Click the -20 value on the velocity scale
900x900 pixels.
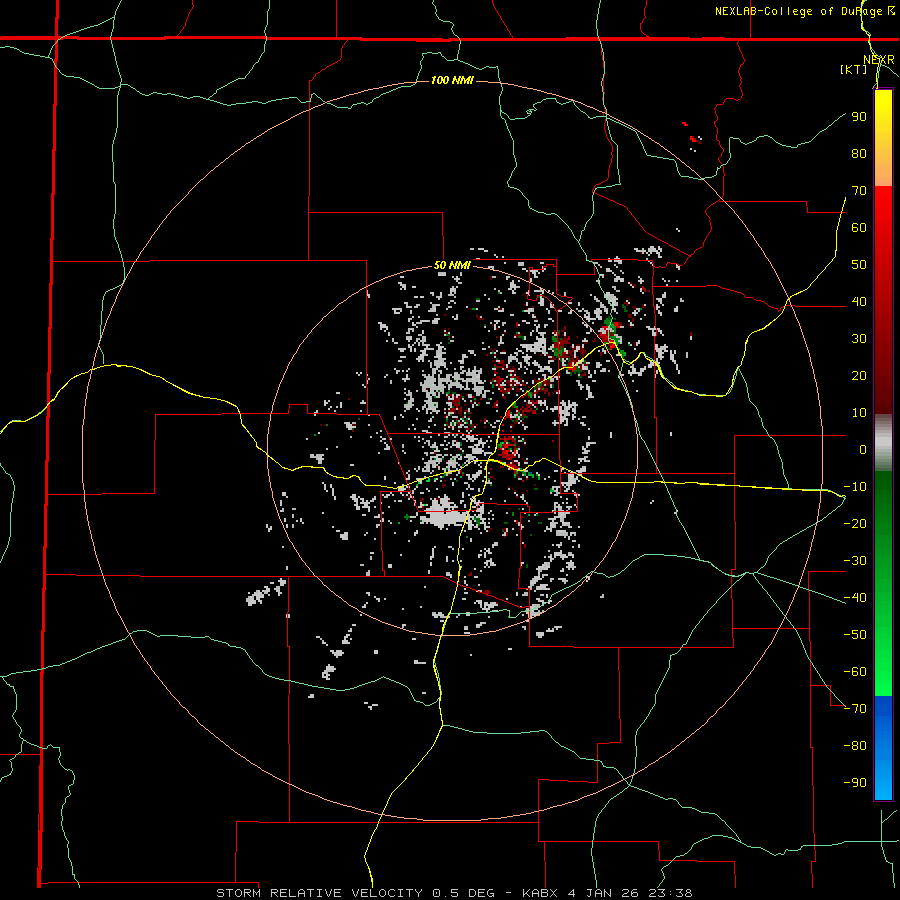click(x=855, y=523)
